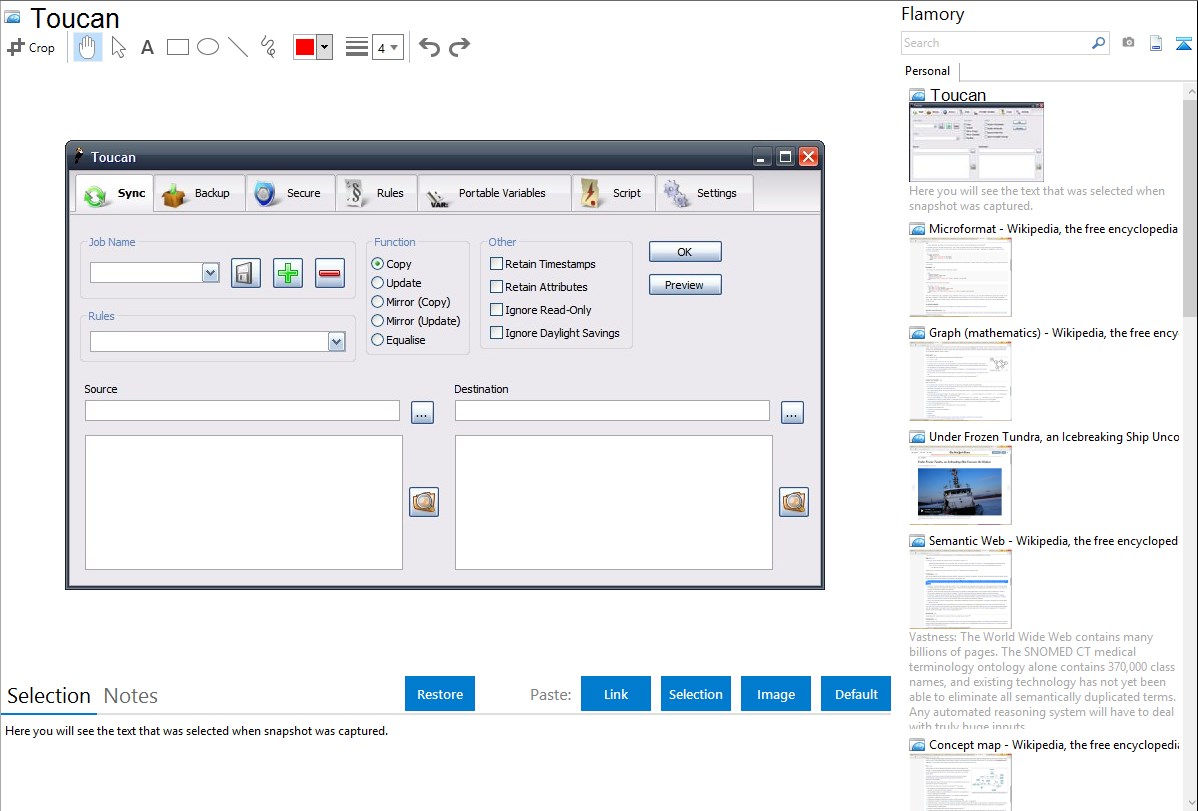Viewport: 1198px width, 811px height.
Task: Select the Mirror (Copy) radio button
Action: [377, 302]
